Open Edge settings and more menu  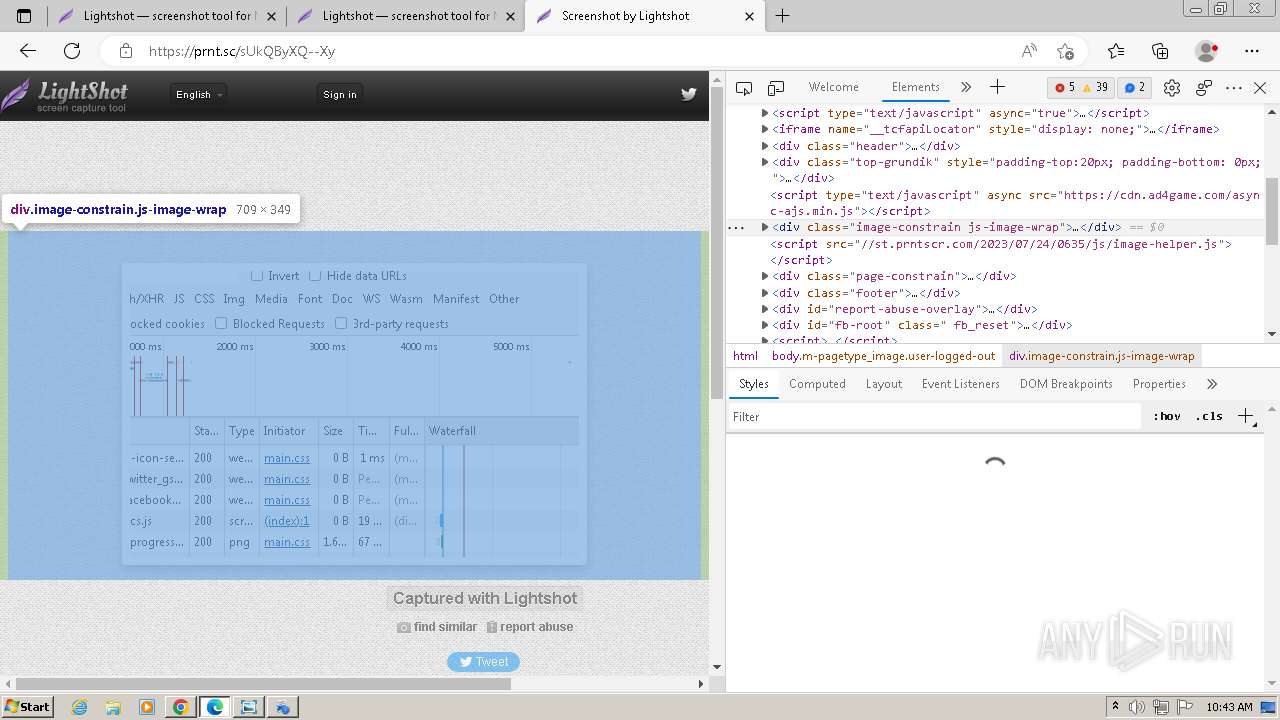(1252, 51)
